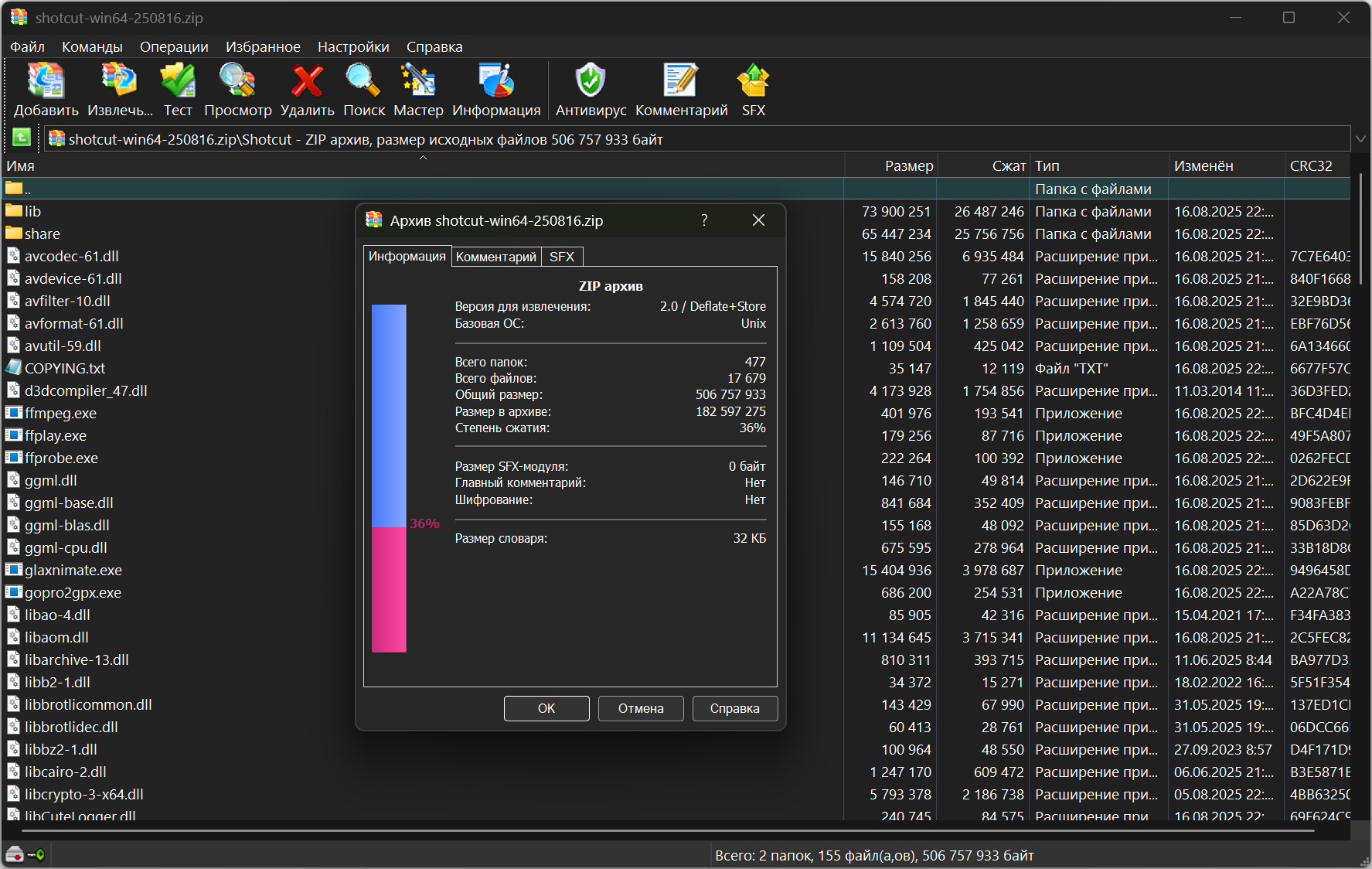Launch the Мастер (Wizard) tool

(418, 90)
